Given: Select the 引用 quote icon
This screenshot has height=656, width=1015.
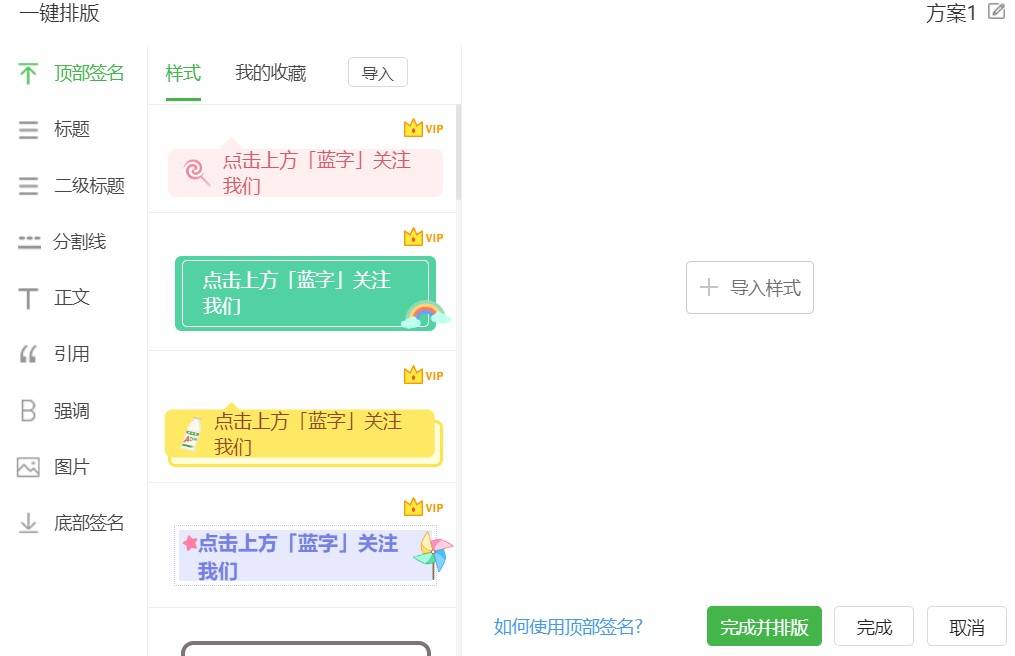Looking at the screenshot, I should tap(28, 354).
